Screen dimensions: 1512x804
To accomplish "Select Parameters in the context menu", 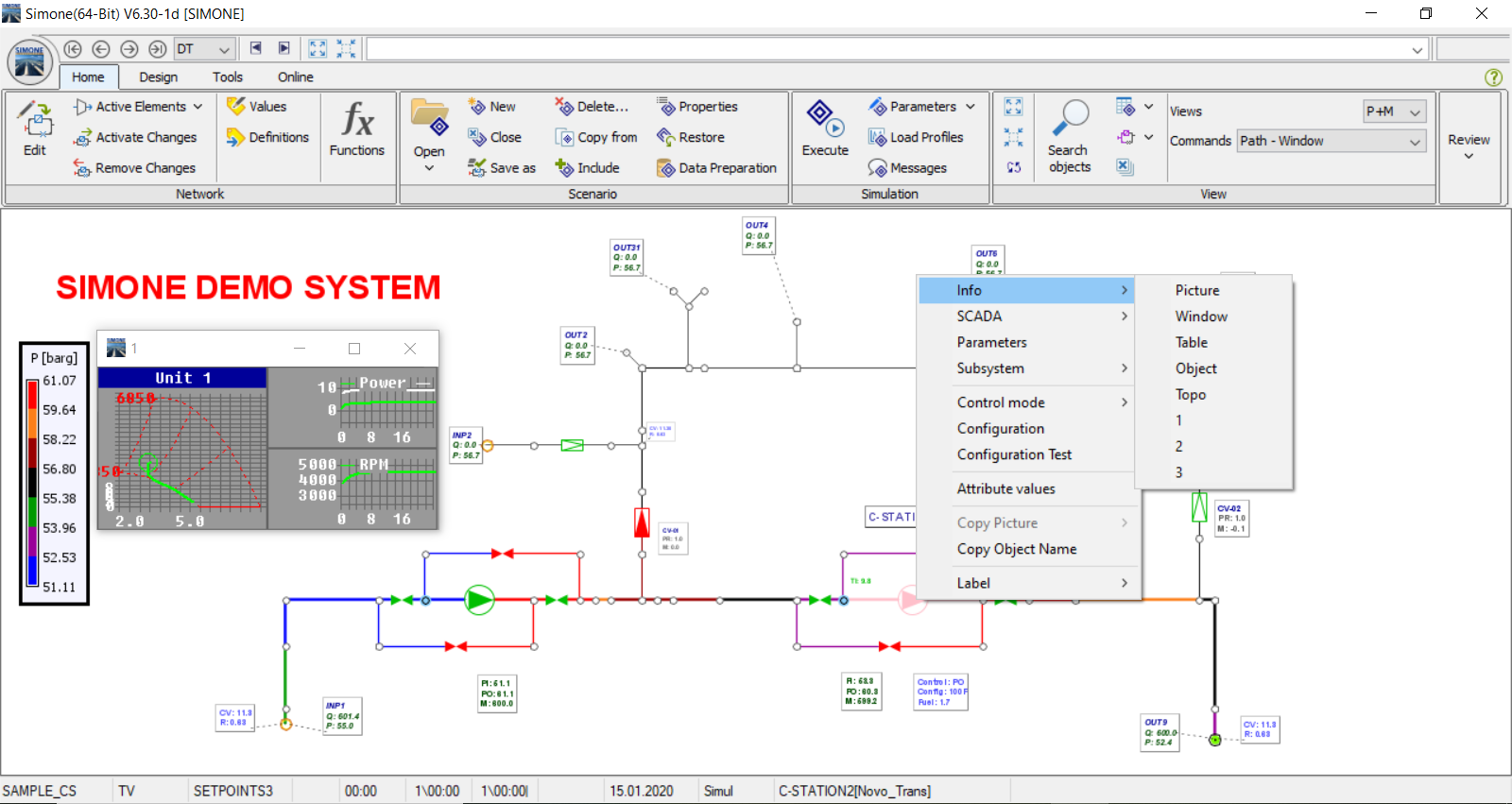I will pos(1030,342).
